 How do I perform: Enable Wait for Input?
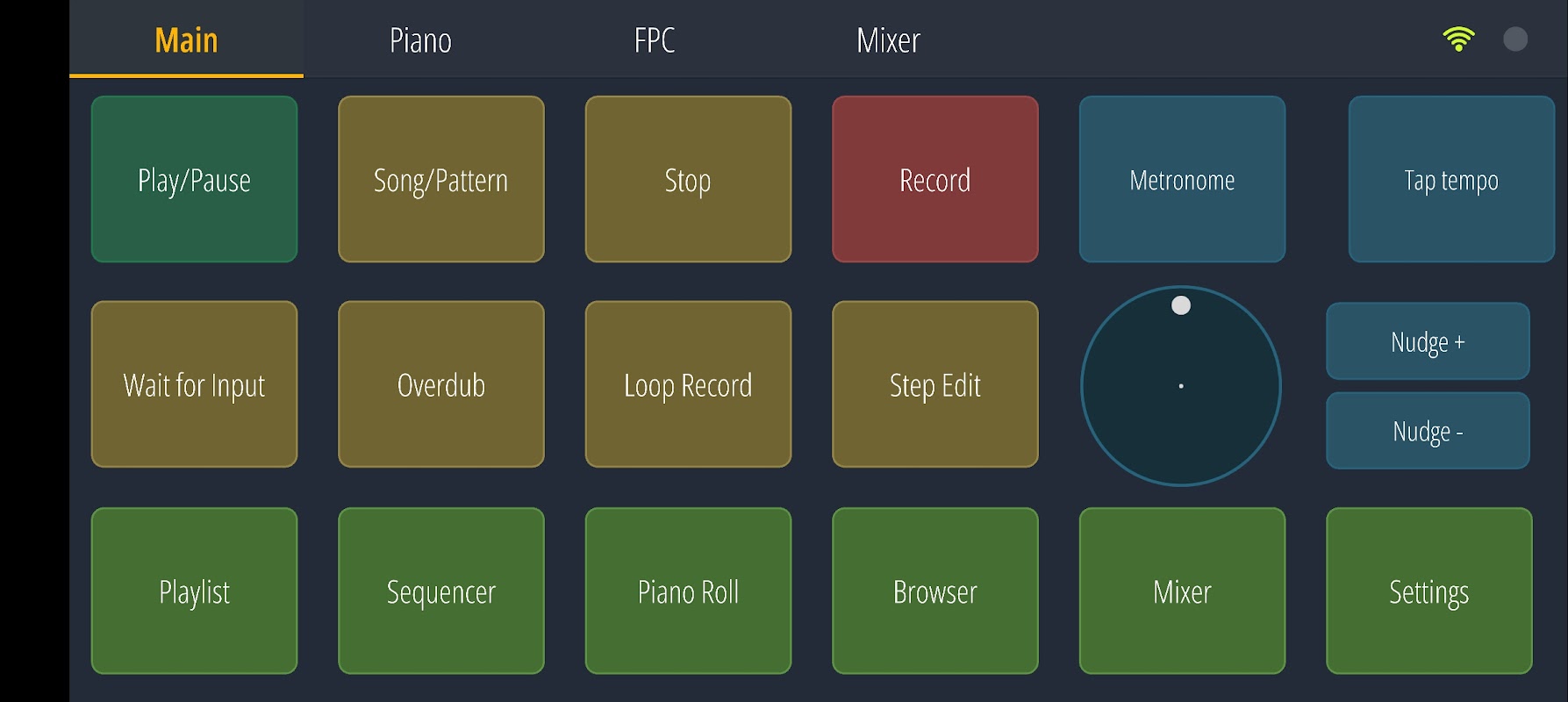click(194, 384)
